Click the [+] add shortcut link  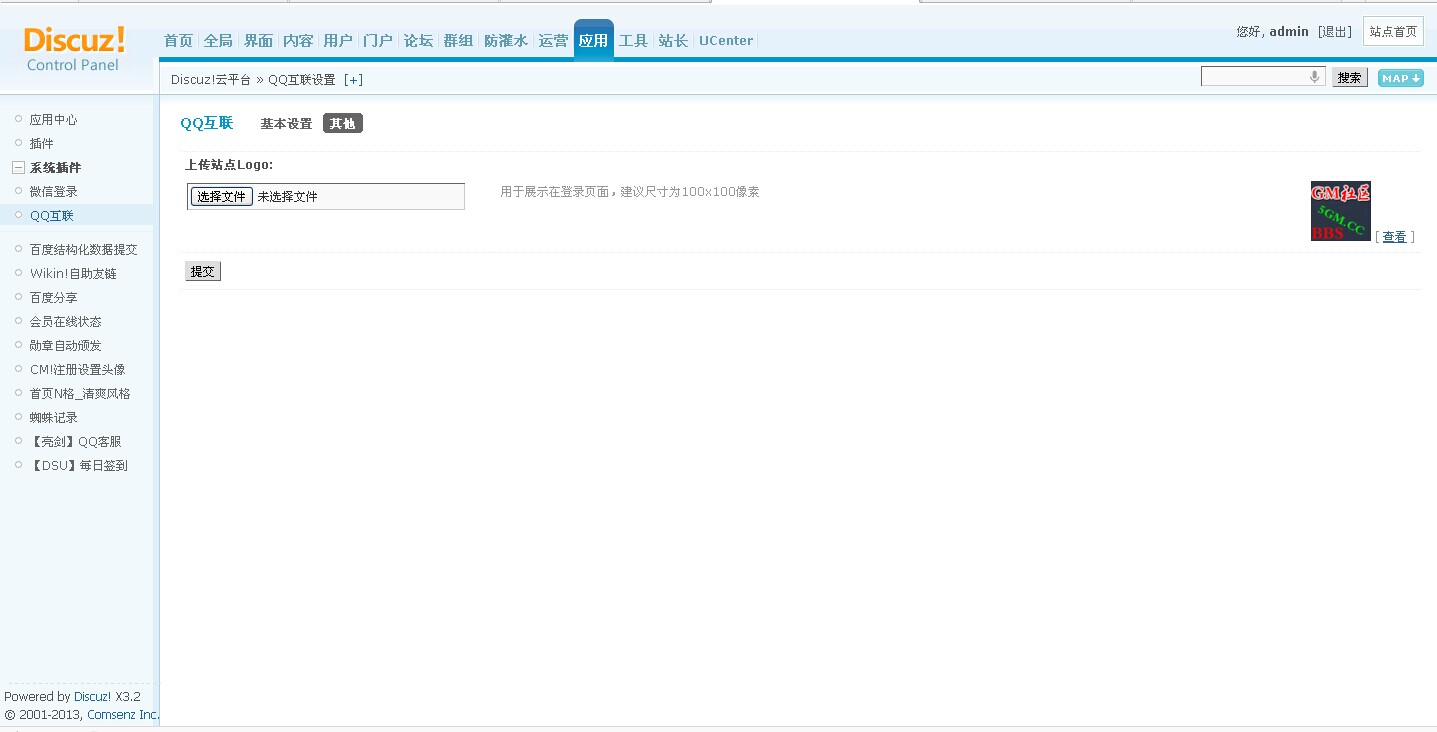pos(353,80)
